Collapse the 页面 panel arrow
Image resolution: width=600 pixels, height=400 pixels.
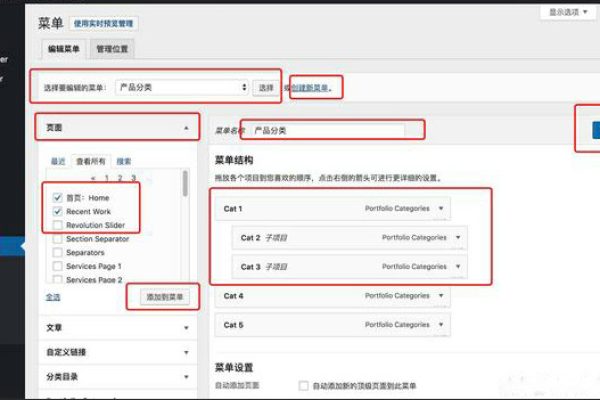[184, 128]
